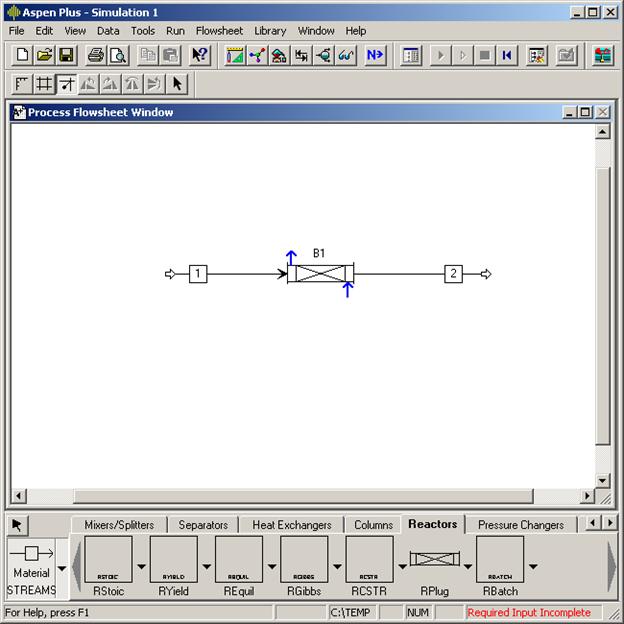
Task: Click the Save diskette icon
Action: [x=66, y=55]
